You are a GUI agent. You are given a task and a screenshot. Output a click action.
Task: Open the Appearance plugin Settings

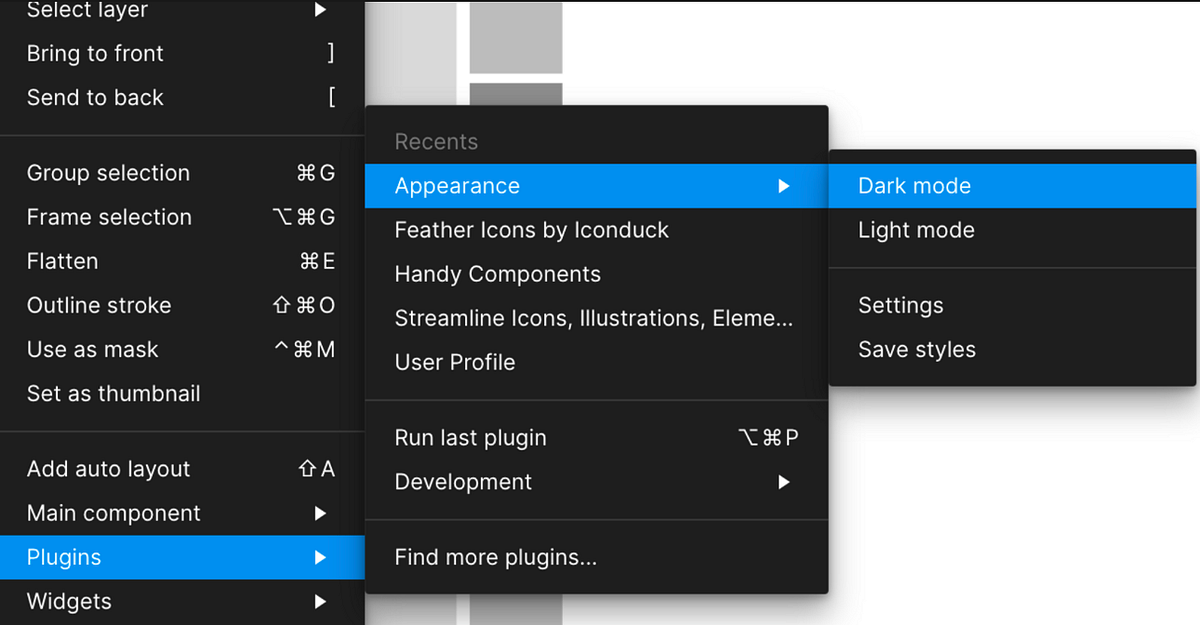click(900, 305)
